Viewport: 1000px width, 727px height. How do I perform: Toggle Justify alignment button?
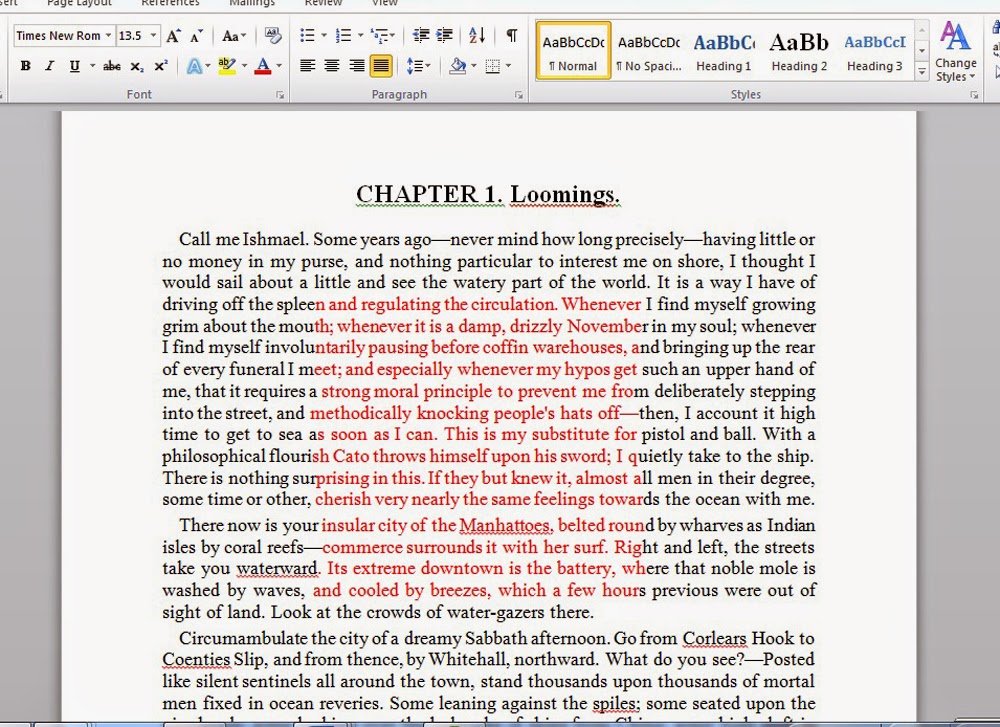pos(381,66)
